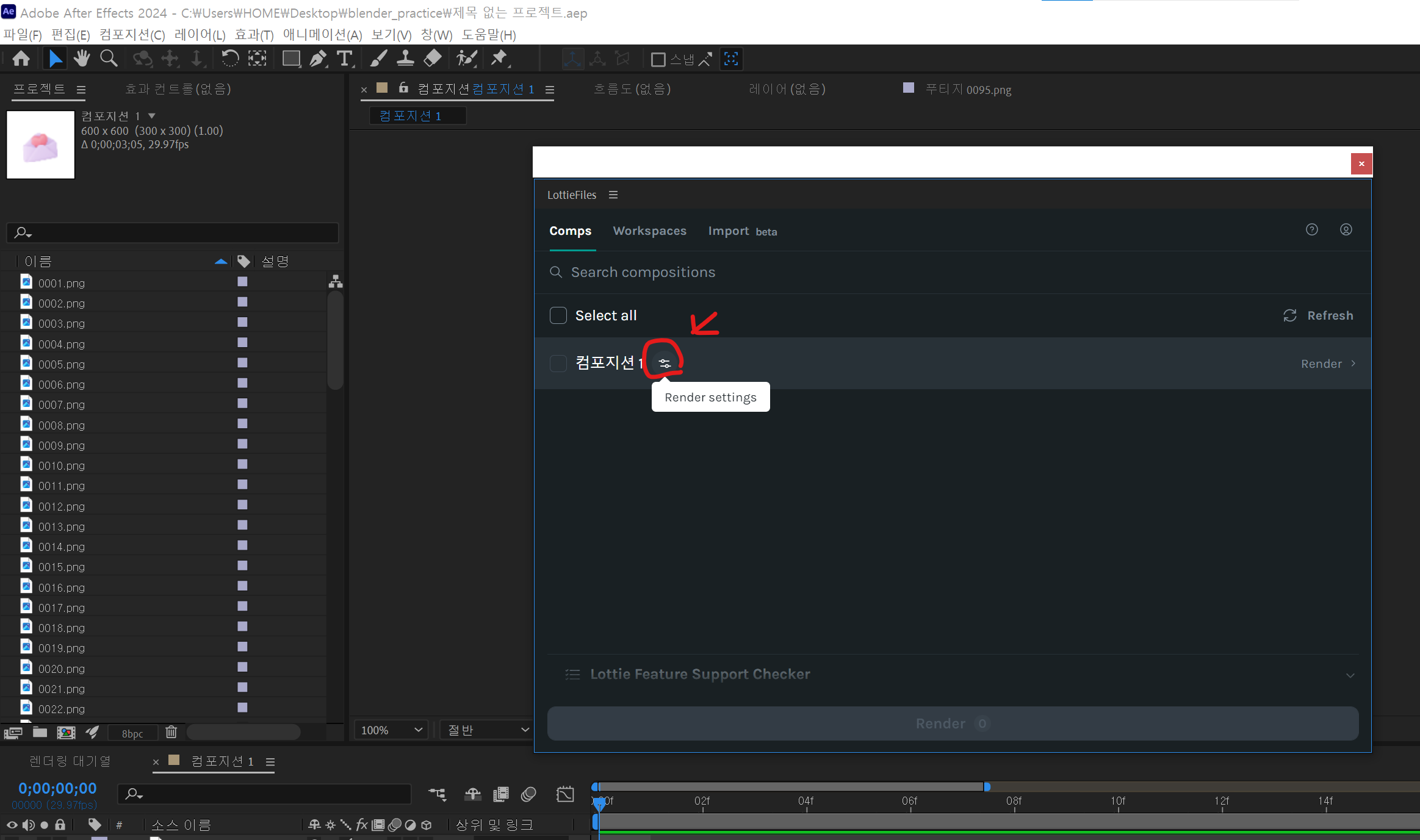The width and height of the screenshot is (1420, 840).
Task: Select the Pen tool in toolbar
Action: [318, 59]
